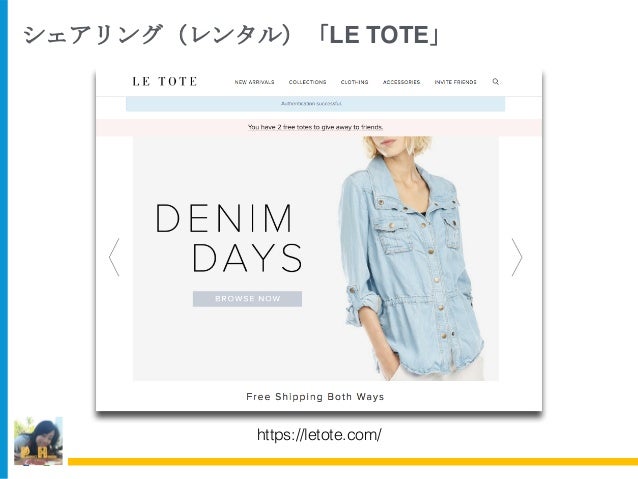The height and width of the screenshot is (479, 638).
Task: Click the Authentication successful notice bar
Action: point(315,104)
